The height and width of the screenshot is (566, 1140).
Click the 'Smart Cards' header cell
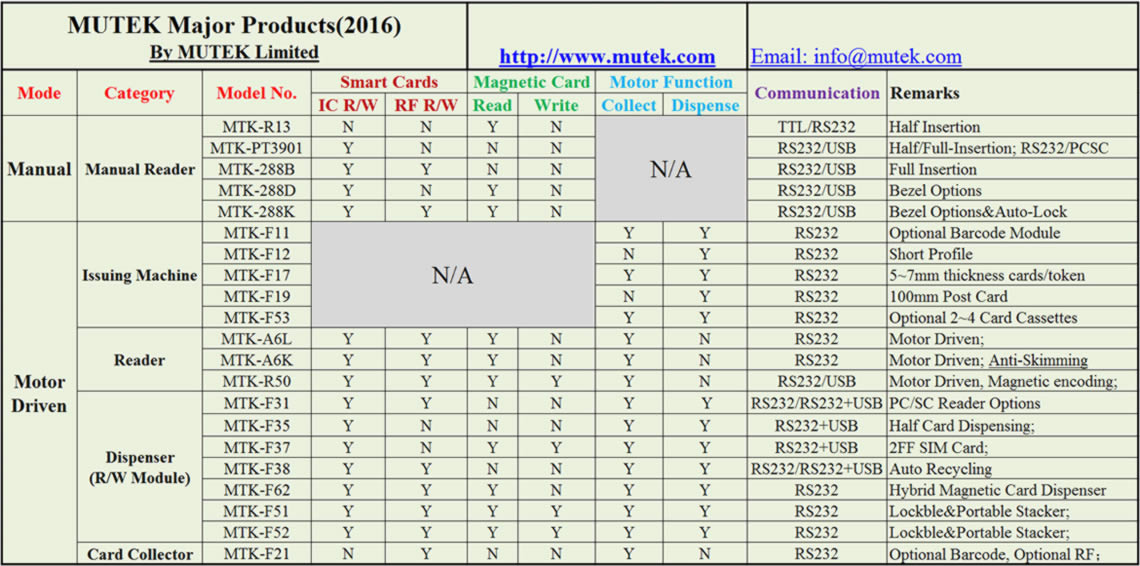389,81
